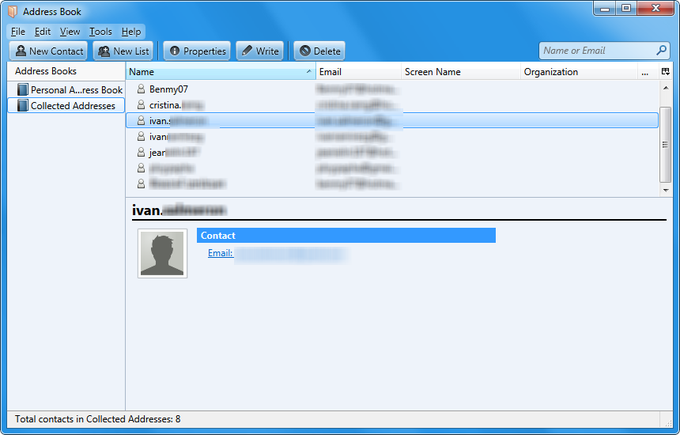Open the File menu

pos(18,32)
